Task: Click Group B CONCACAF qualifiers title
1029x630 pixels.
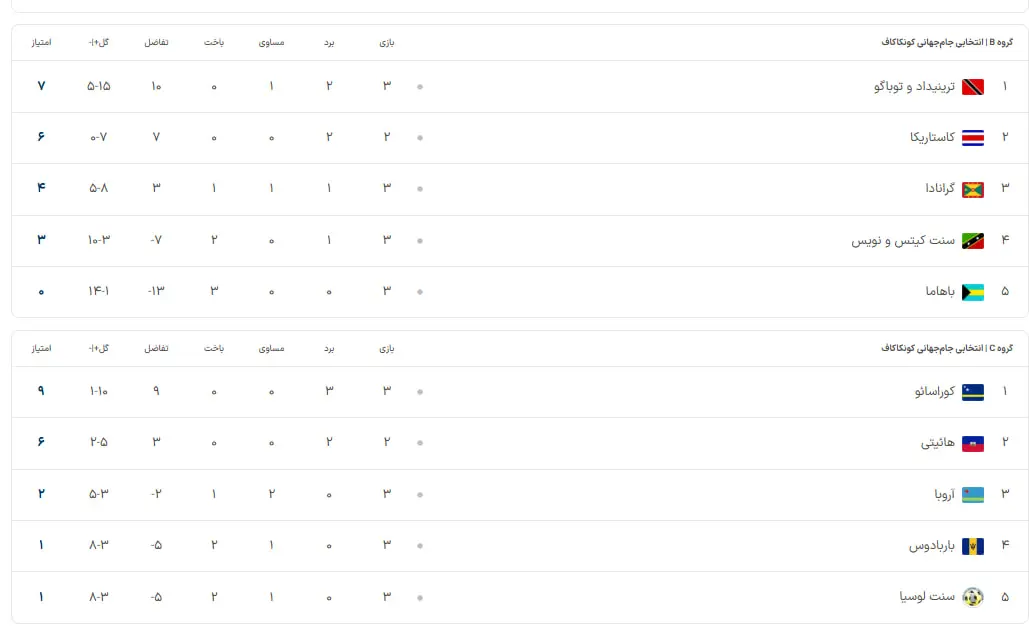Action: click(947, 42)
